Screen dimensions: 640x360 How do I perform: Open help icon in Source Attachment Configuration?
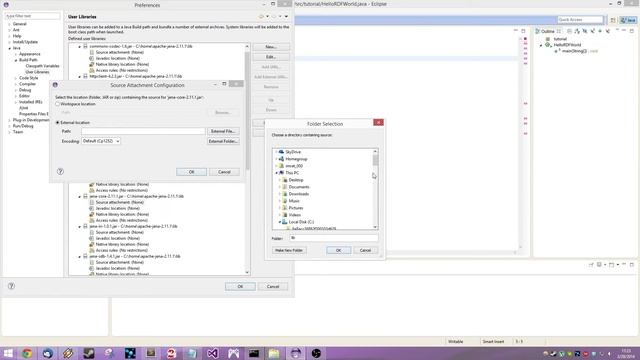[x=60, y=171]
